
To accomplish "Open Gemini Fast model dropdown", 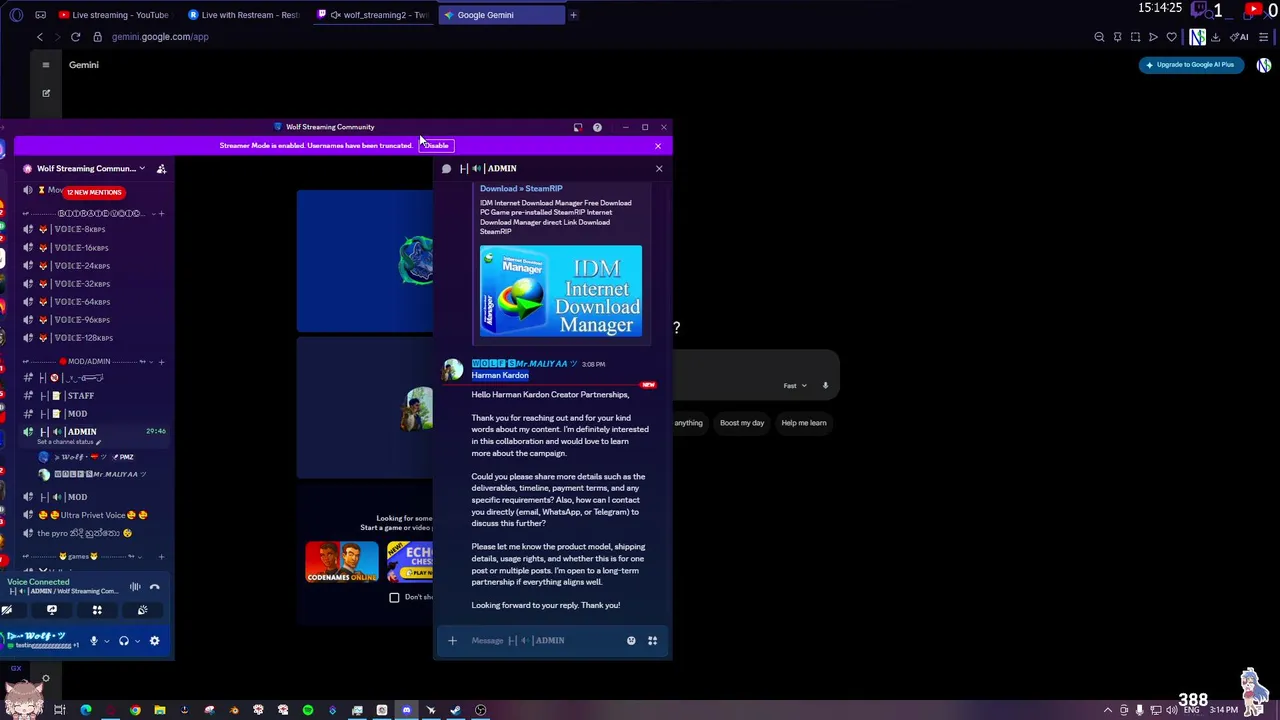I will point(795,386).
